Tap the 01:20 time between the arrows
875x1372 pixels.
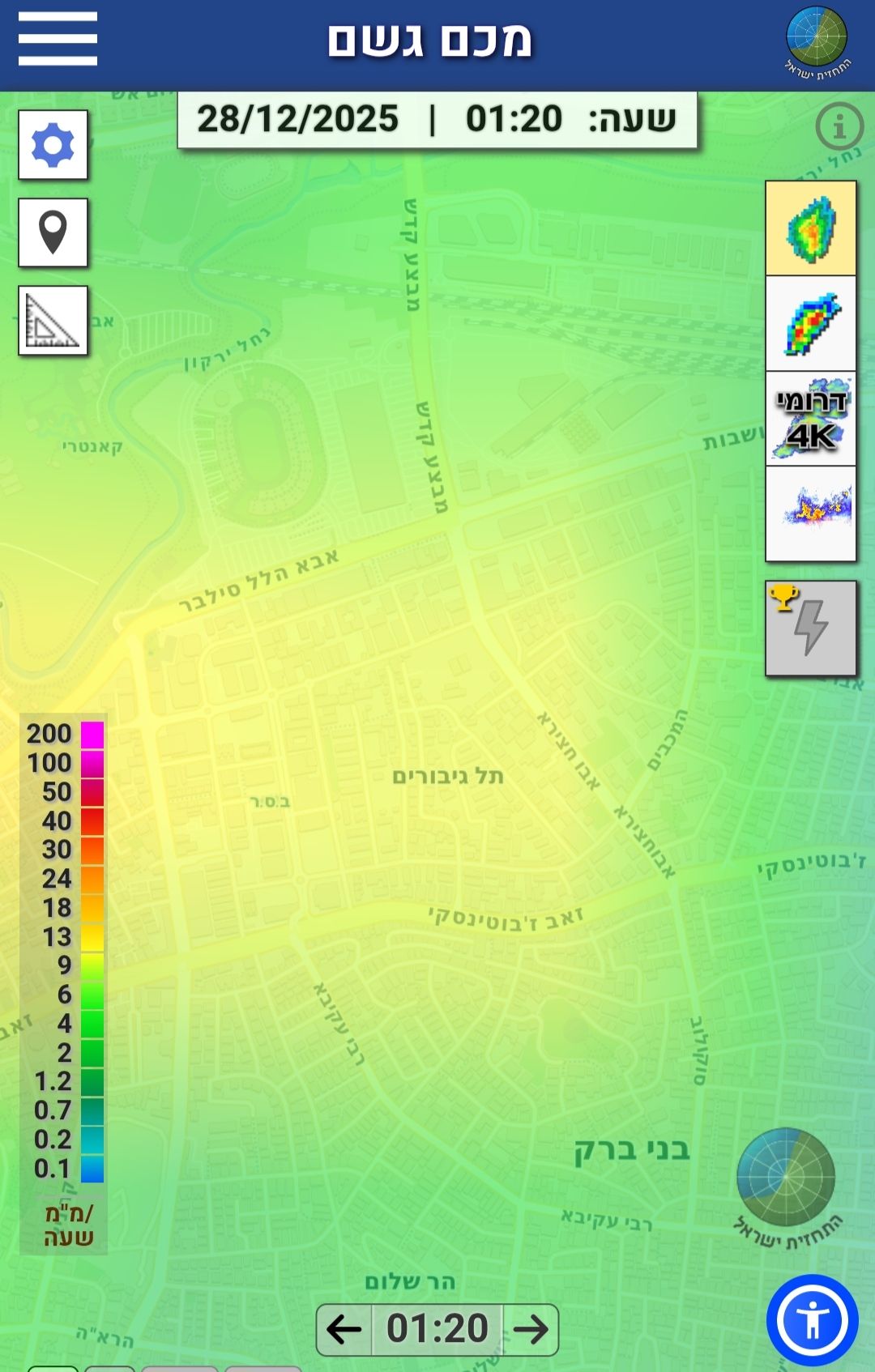437,1329
